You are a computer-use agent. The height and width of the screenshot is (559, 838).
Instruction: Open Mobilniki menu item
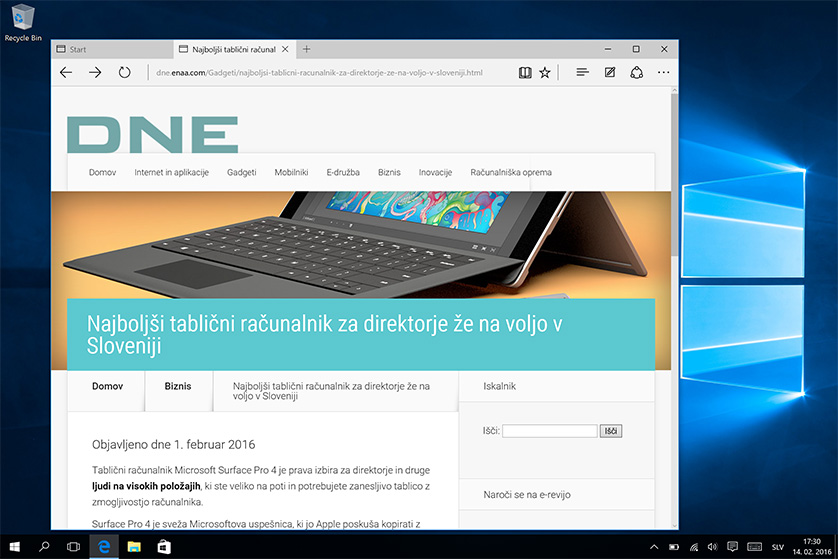click(291, 172)
